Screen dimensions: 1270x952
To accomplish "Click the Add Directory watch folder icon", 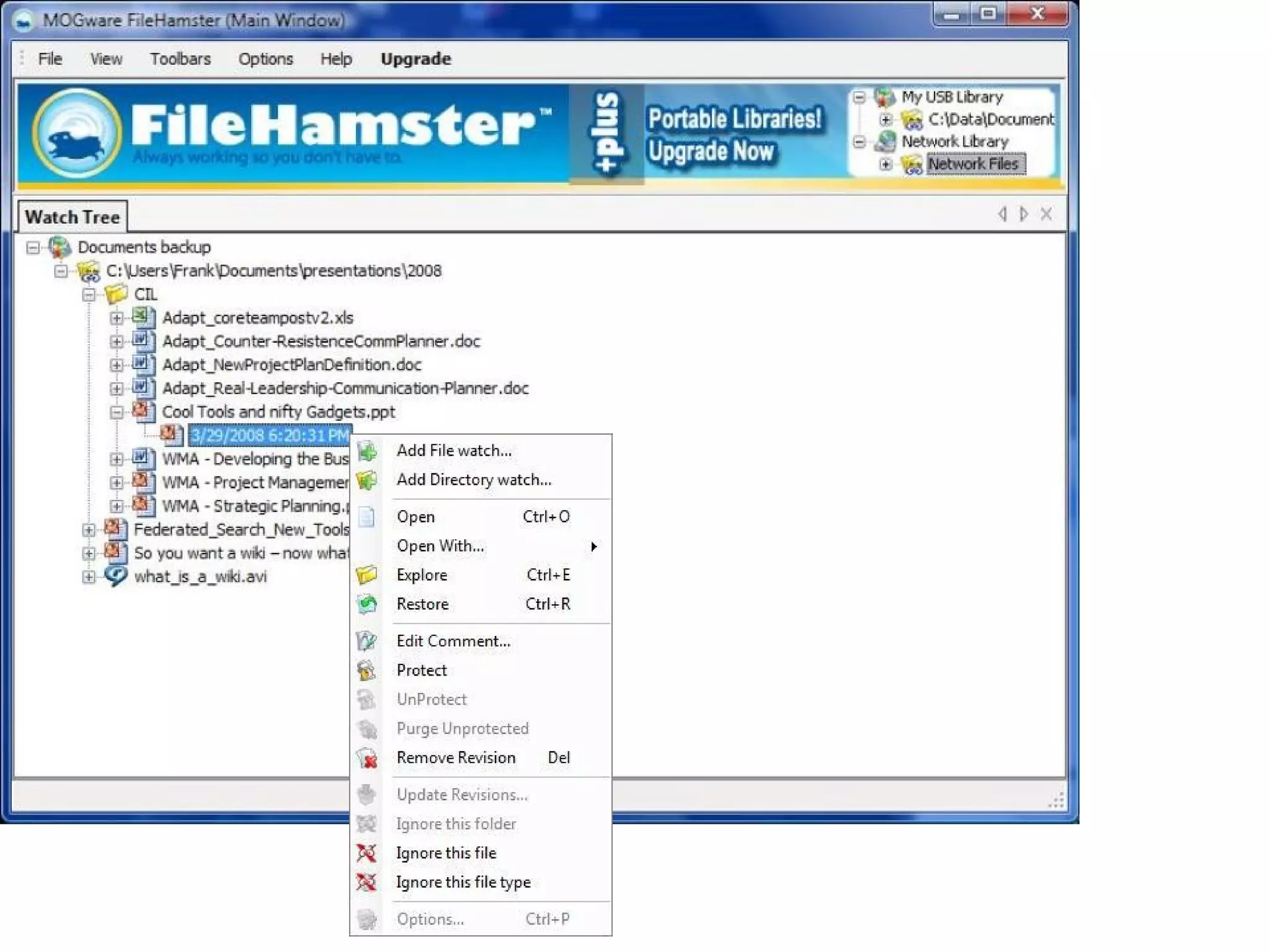I will (x=367, y=480).
